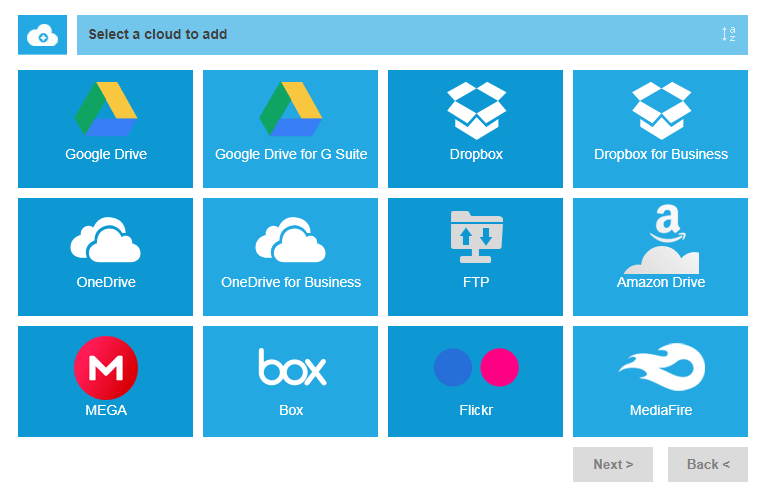The image size is (765, 495).
Task: Click the 'Select a cloud to add' header
Action: (412, 35)
